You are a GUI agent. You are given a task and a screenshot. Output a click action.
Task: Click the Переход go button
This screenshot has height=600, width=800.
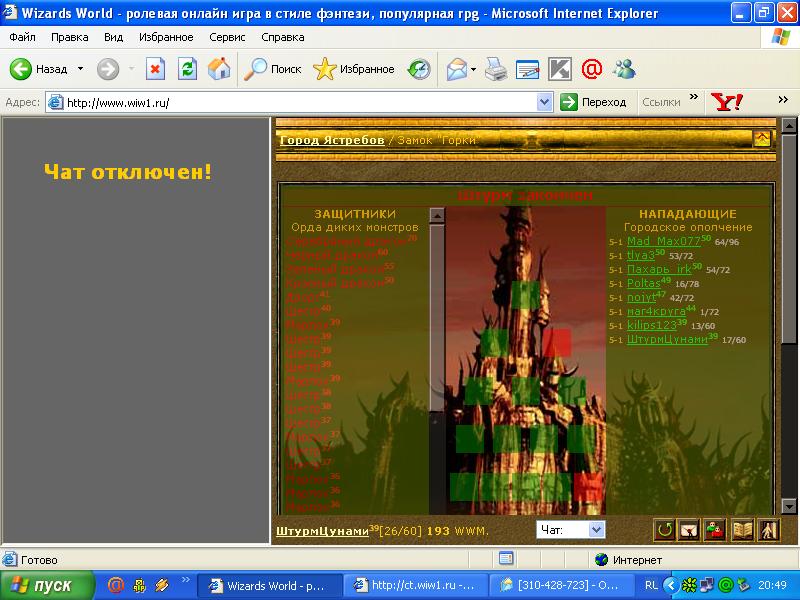point(593,102)
